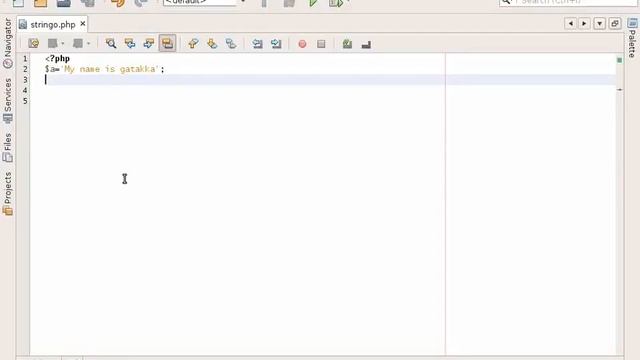Toggle Highlight Search button
The width and height of the screenshot is (640, 360).
(167, 43)
